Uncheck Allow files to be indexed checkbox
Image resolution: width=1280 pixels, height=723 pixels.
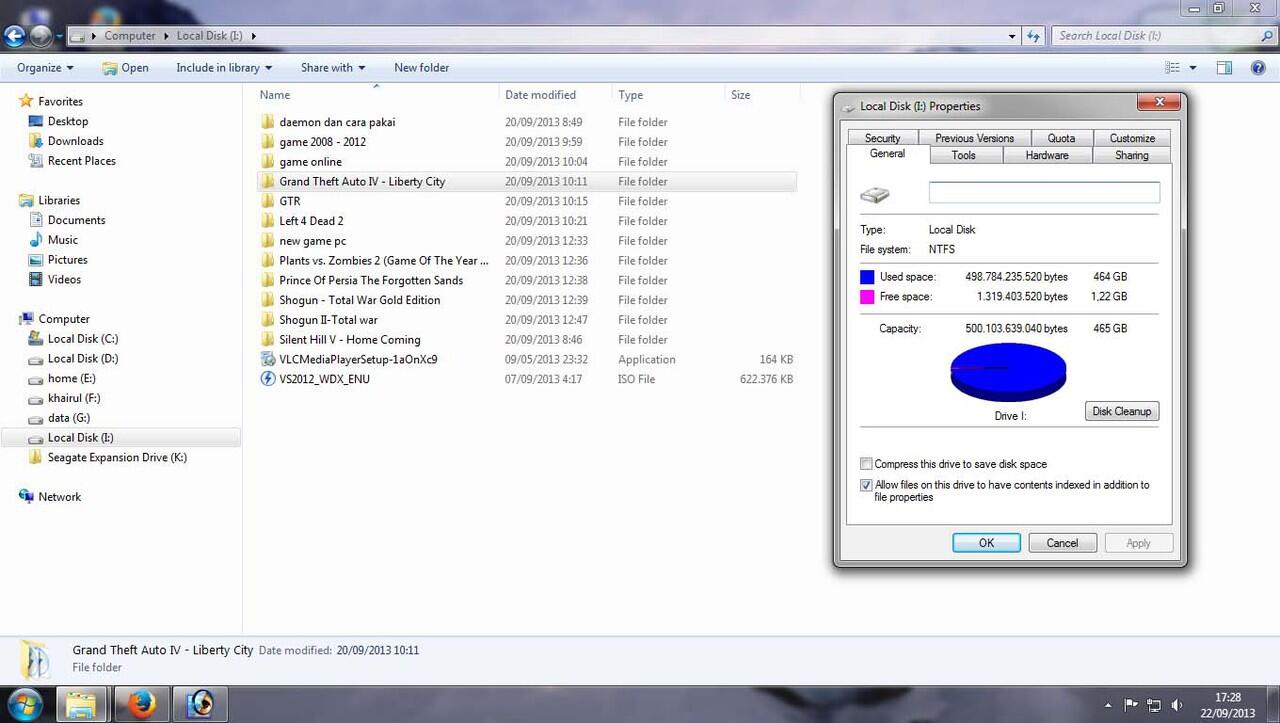[866, 485]
